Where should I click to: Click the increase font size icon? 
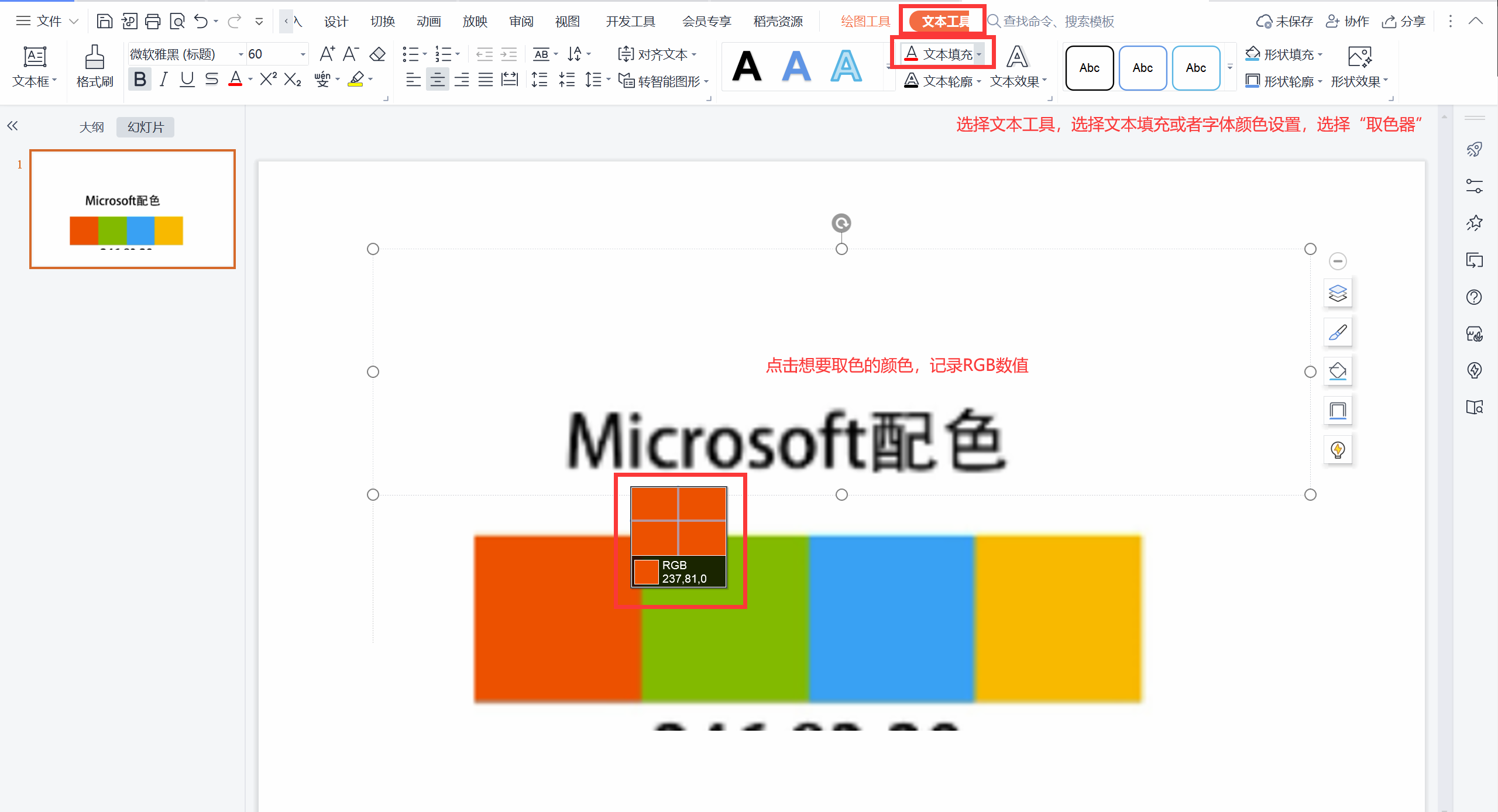(x=327, y=54)
